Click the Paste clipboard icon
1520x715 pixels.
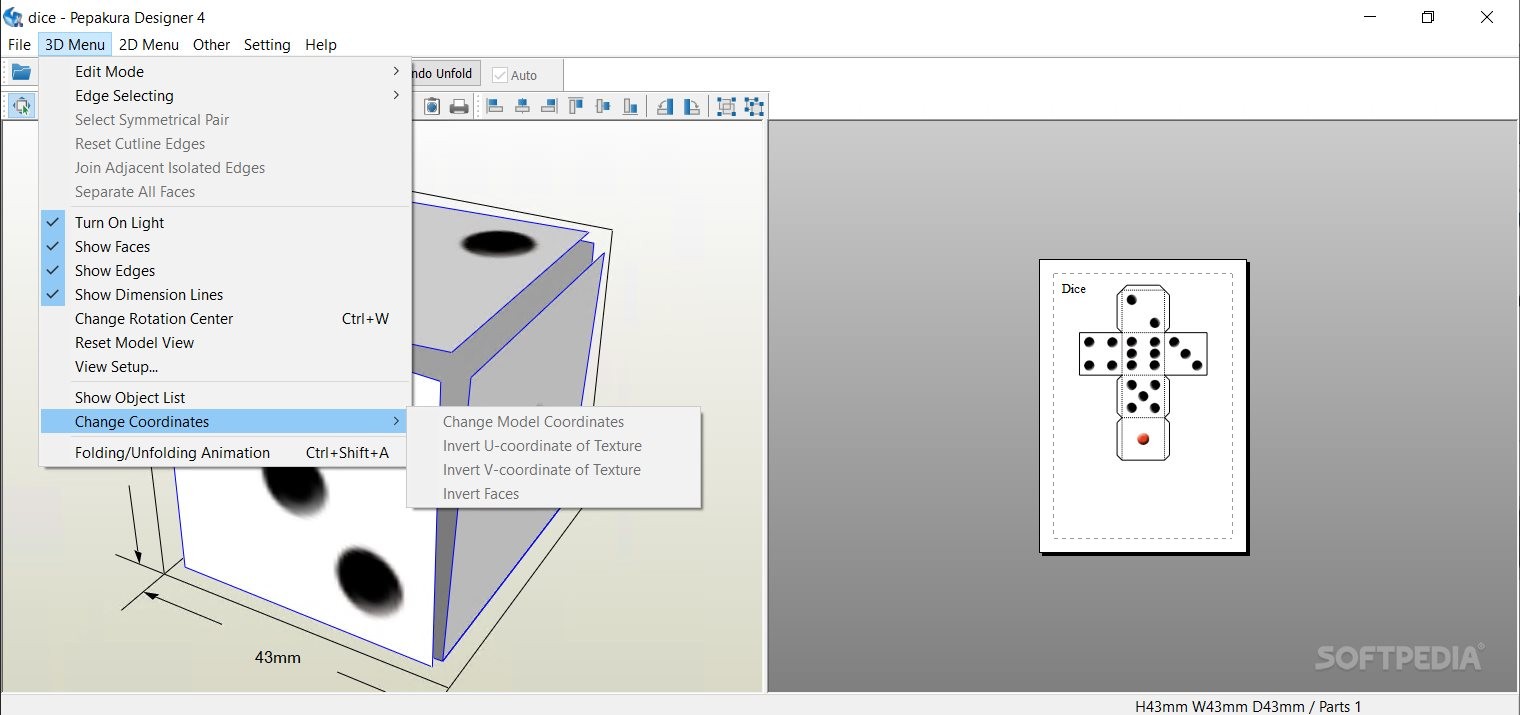[433, 106]
